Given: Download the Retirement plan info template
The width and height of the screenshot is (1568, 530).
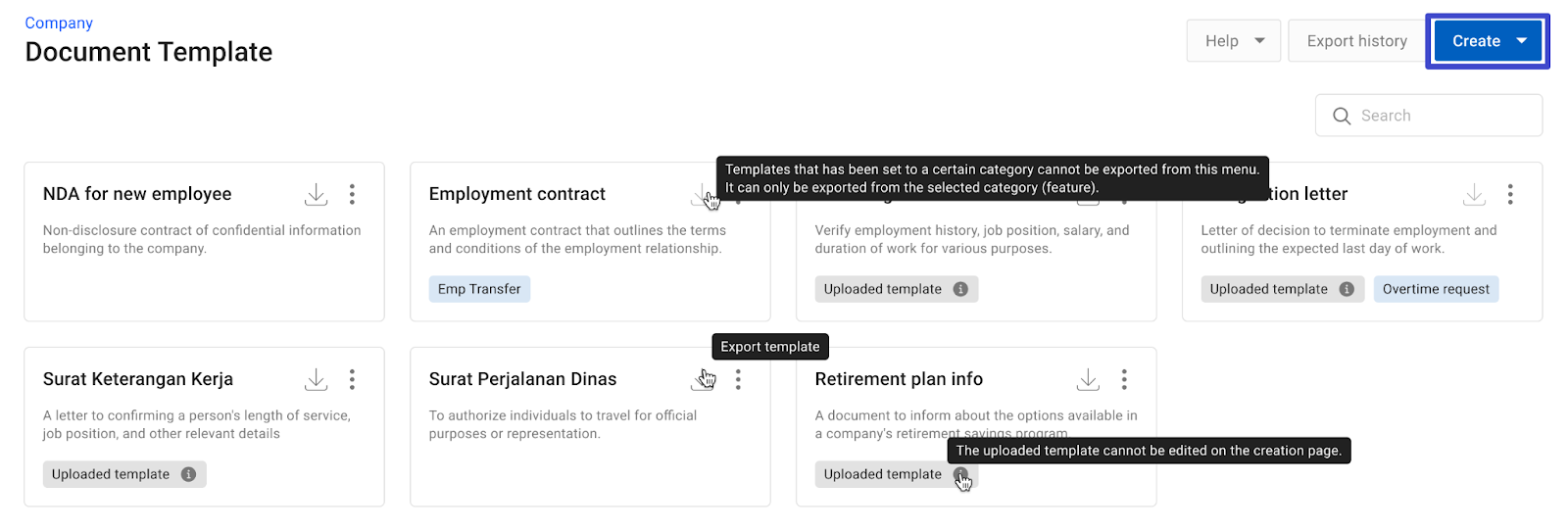Looking at the screenshot, I should pyautogui.click(x=1088, y=379).
